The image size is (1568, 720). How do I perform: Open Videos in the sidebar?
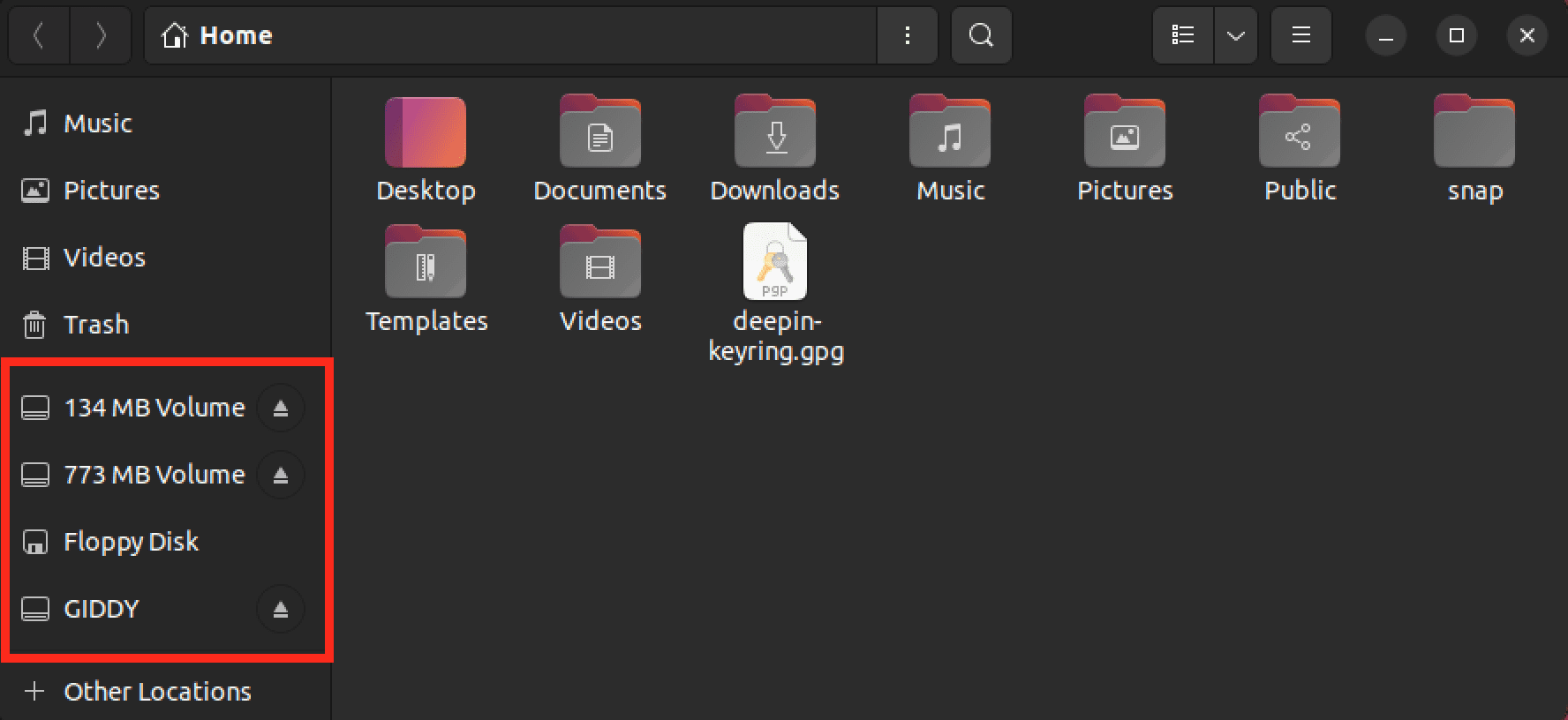[166, 258]
